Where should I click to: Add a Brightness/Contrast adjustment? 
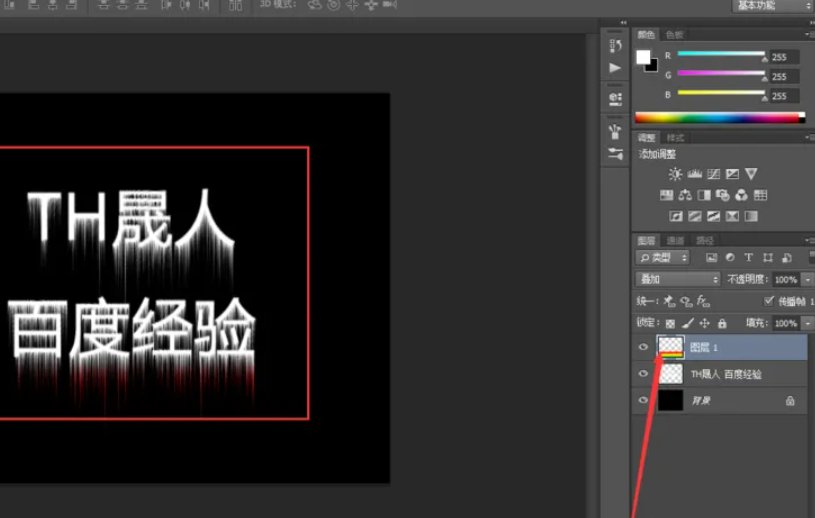click(x=675, y=174)
